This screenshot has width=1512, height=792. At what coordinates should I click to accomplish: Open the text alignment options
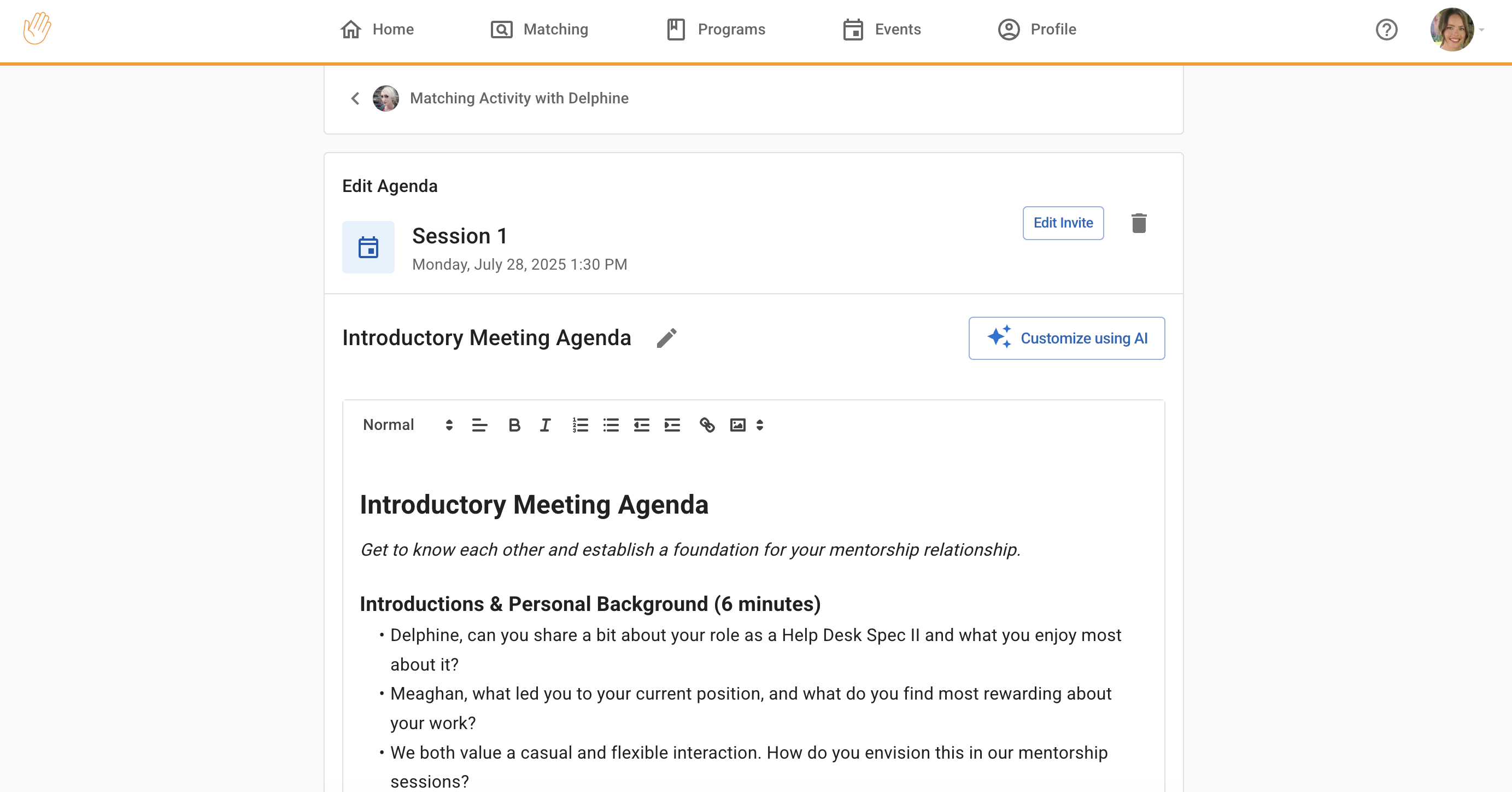coord(479,424)
